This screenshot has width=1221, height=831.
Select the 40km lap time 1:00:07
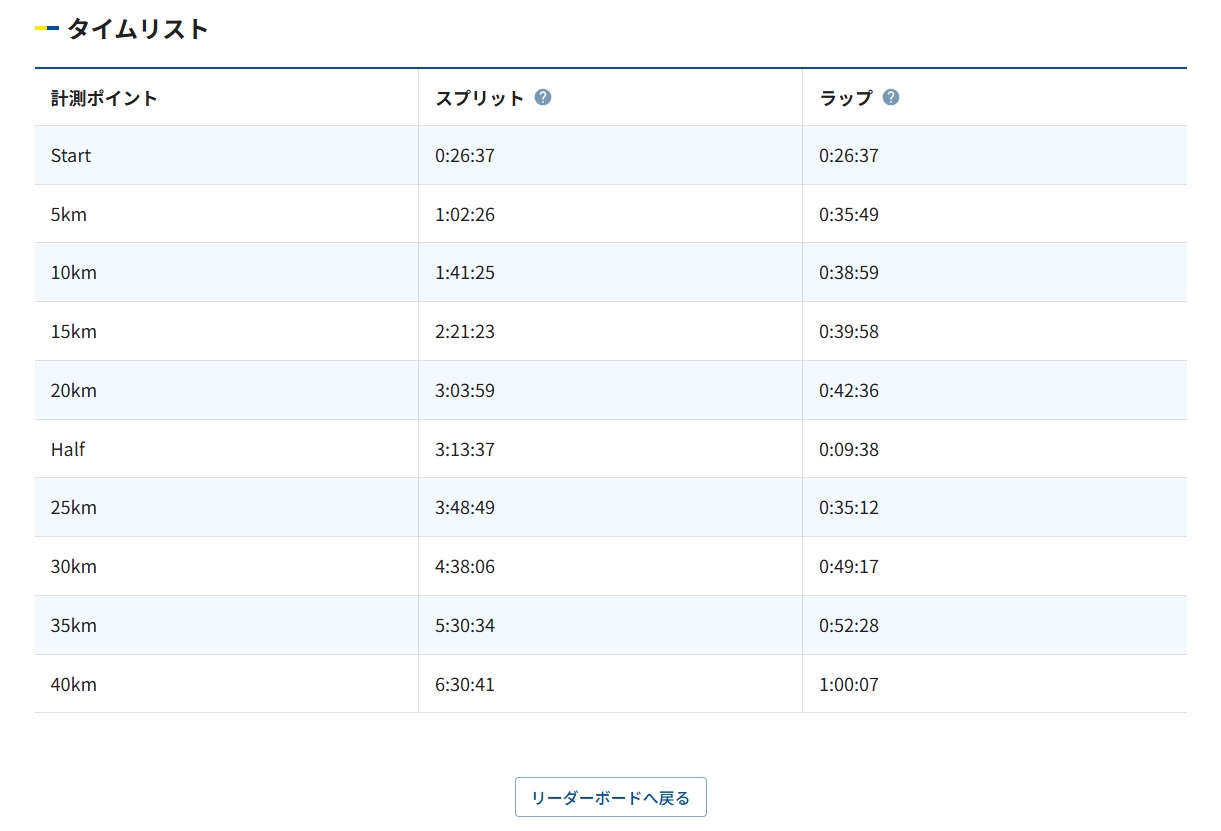tap(849, 685)
